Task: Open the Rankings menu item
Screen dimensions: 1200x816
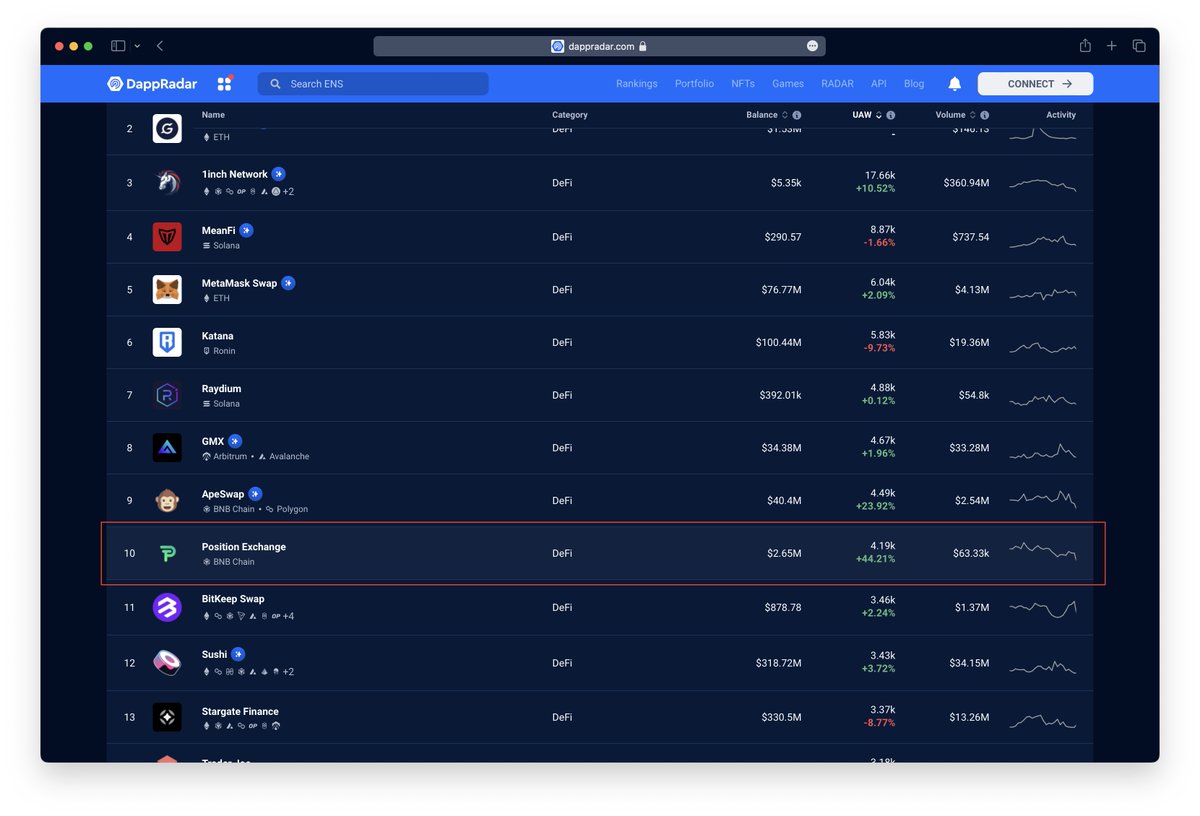Action: tap(636, 83)
